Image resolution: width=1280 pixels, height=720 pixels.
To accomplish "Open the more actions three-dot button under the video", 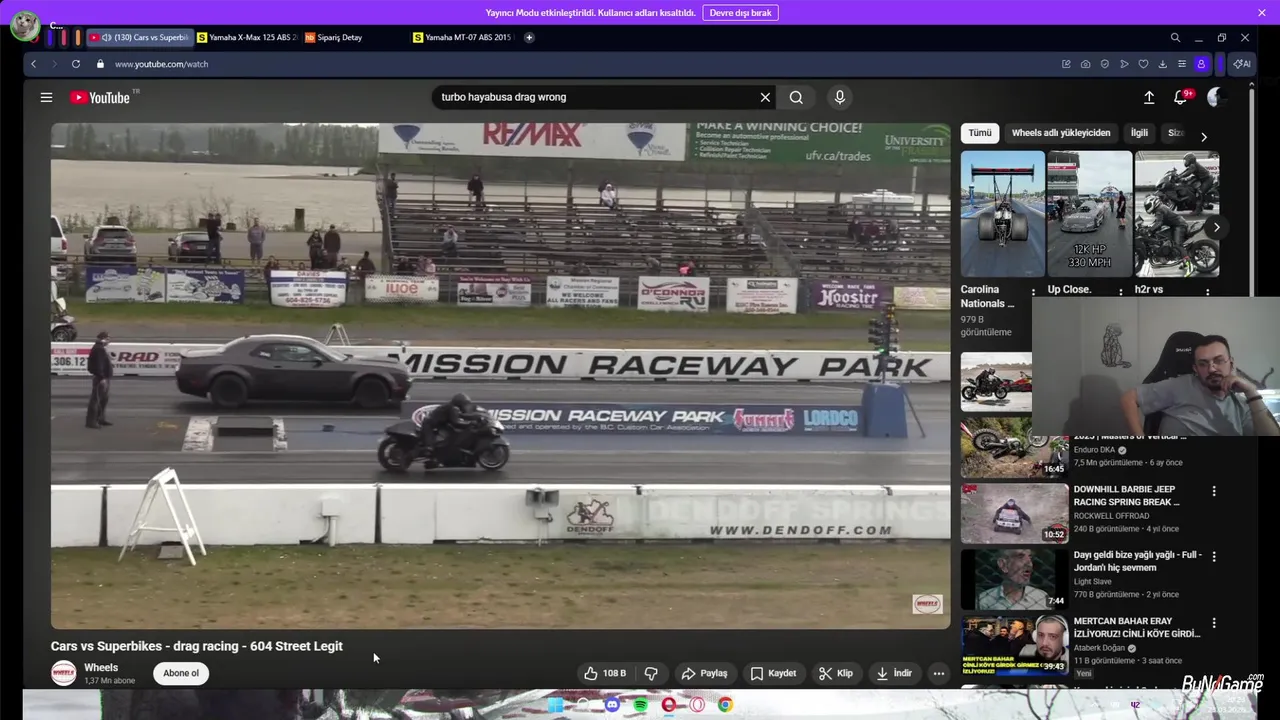I will point(939,673).
